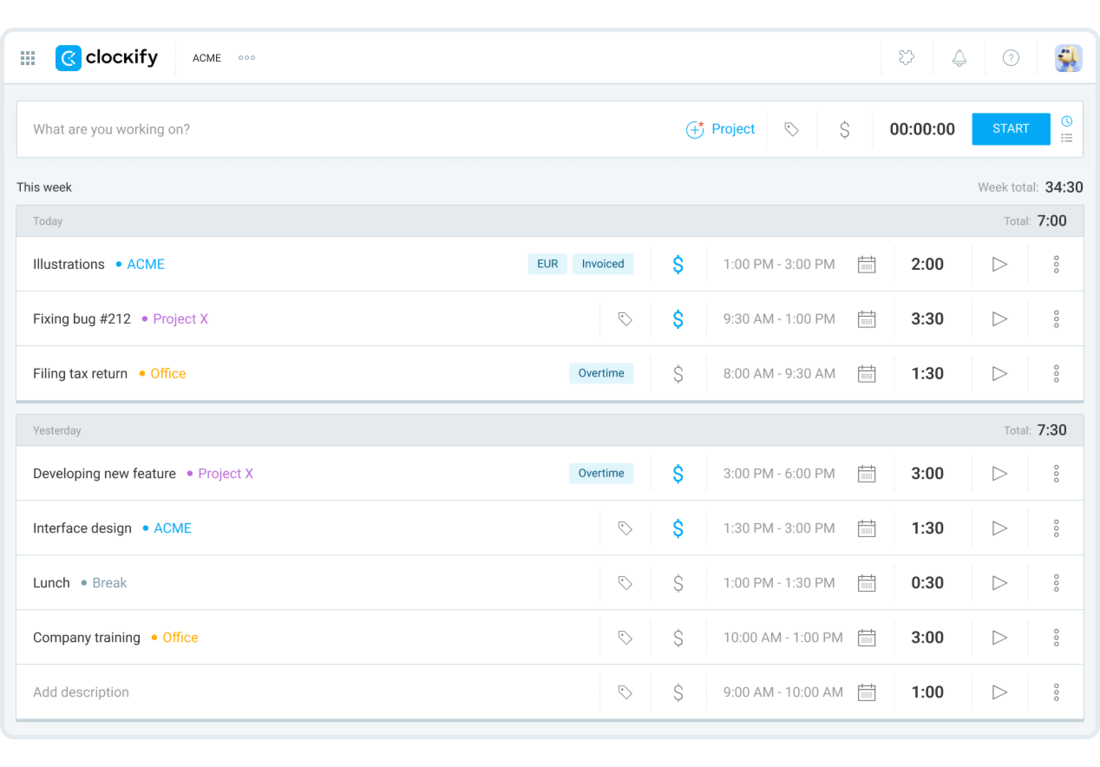Open the user menu via profile avatar

pyautogui.click(x=1068, y=57)
